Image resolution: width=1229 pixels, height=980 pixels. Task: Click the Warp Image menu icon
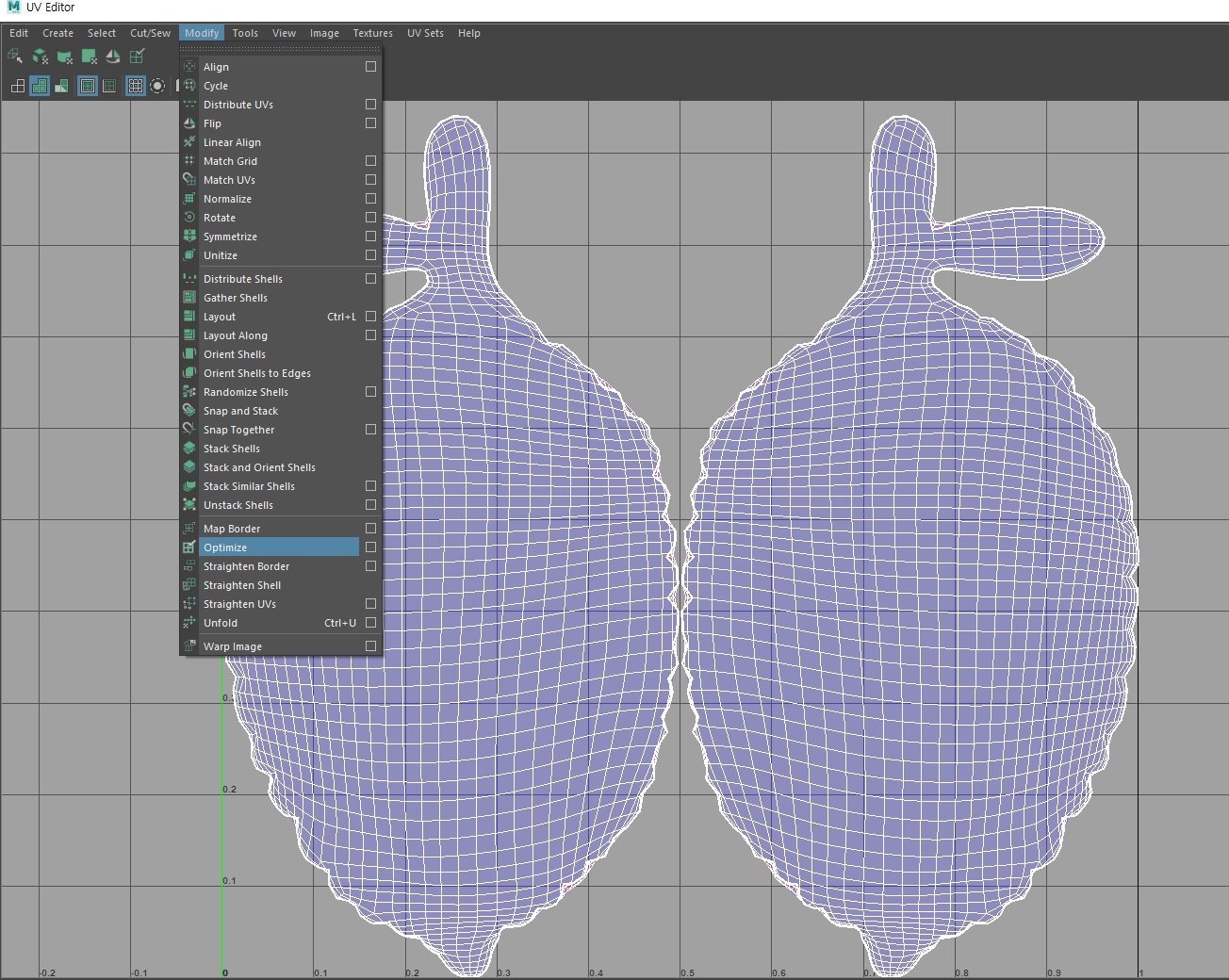tap(189, 646)
